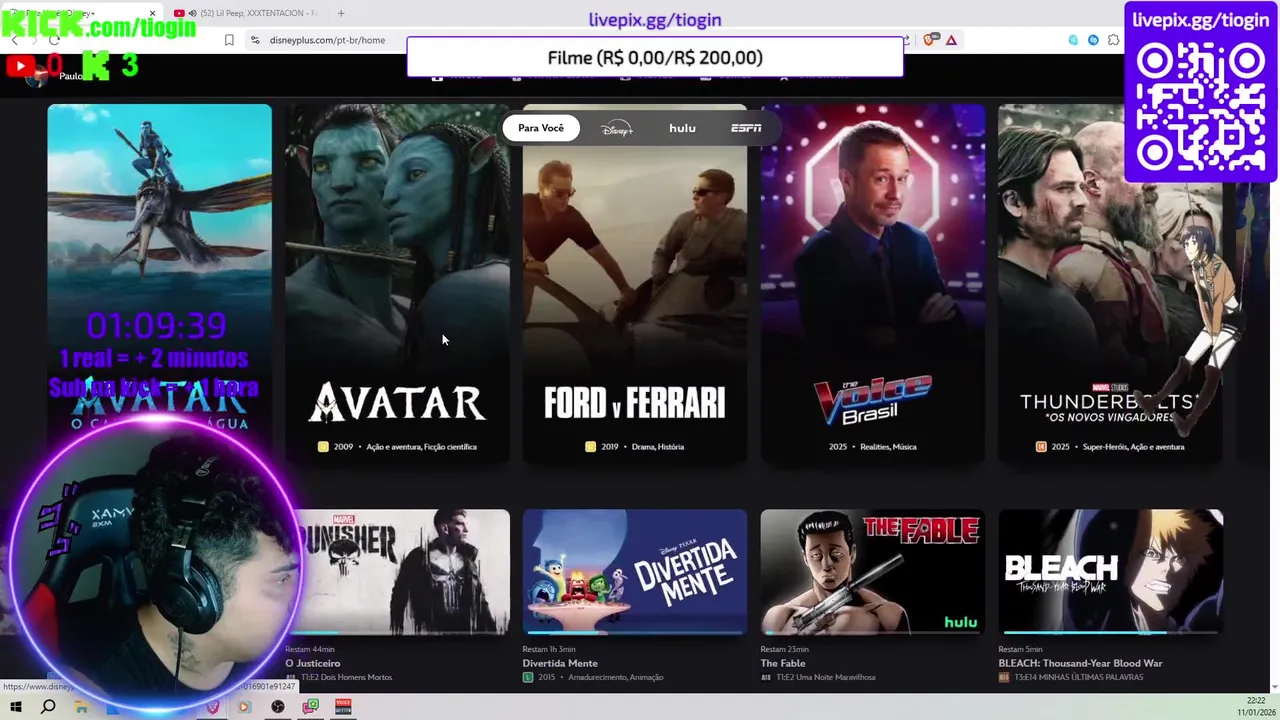Resume The Fable episode thumbnail
The image size is (1280, 720).
click(873, 572)
